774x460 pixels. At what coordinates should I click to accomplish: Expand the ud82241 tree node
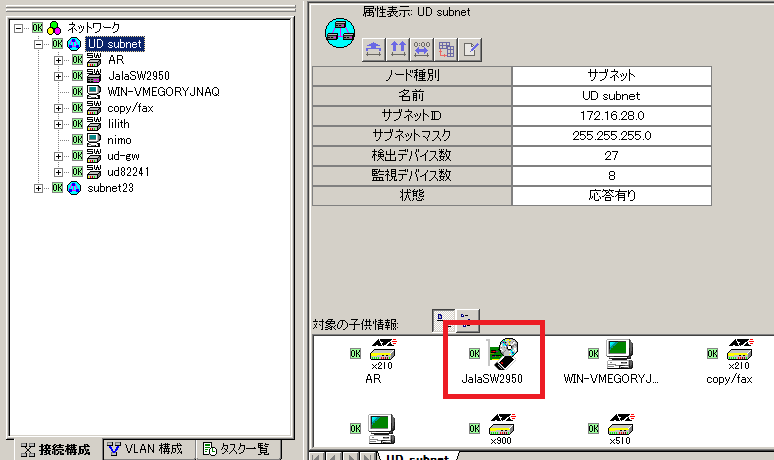[58, 172]
